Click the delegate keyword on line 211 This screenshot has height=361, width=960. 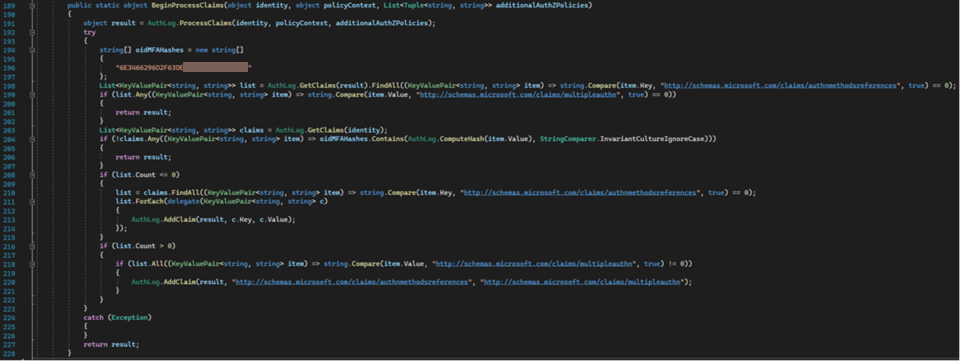tap(183, 201)
